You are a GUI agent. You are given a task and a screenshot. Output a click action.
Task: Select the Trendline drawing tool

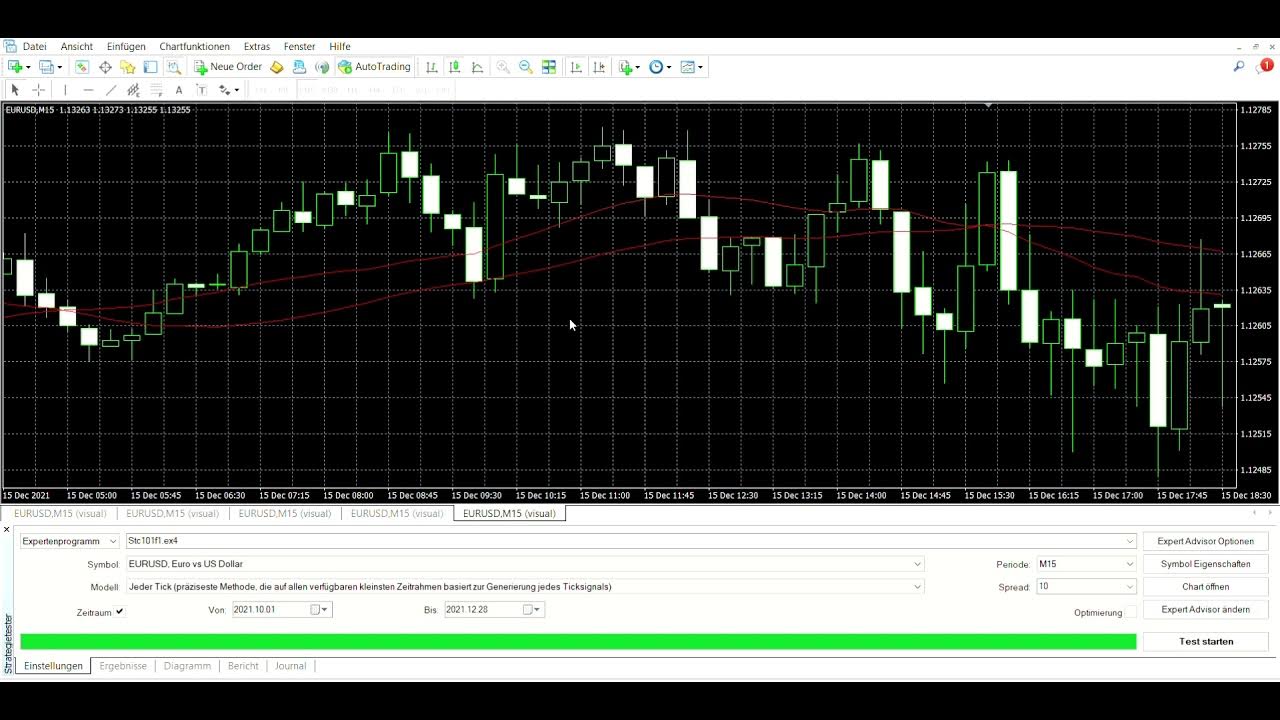(x=111, y=90)
